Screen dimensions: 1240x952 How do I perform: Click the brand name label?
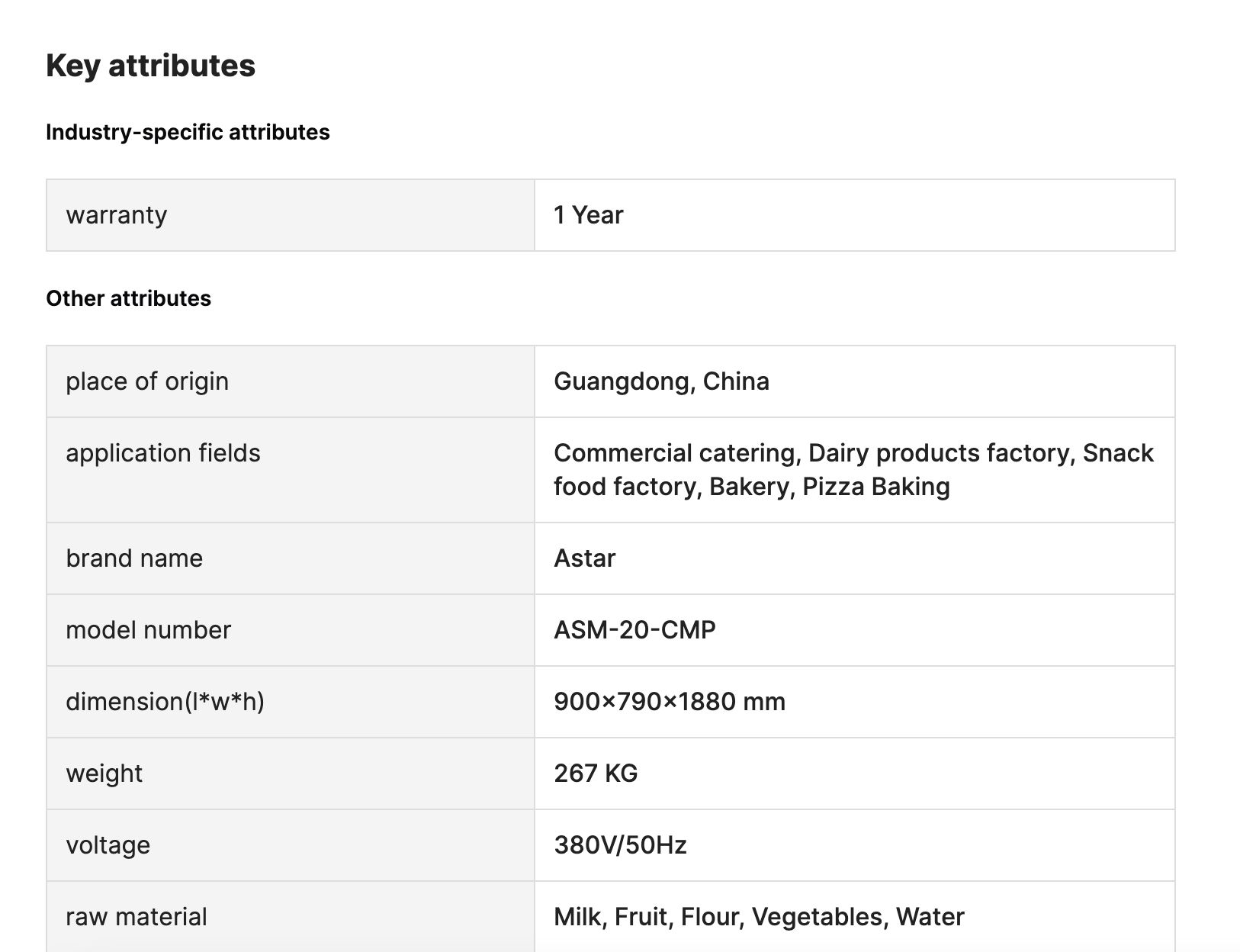click(134, 558)
